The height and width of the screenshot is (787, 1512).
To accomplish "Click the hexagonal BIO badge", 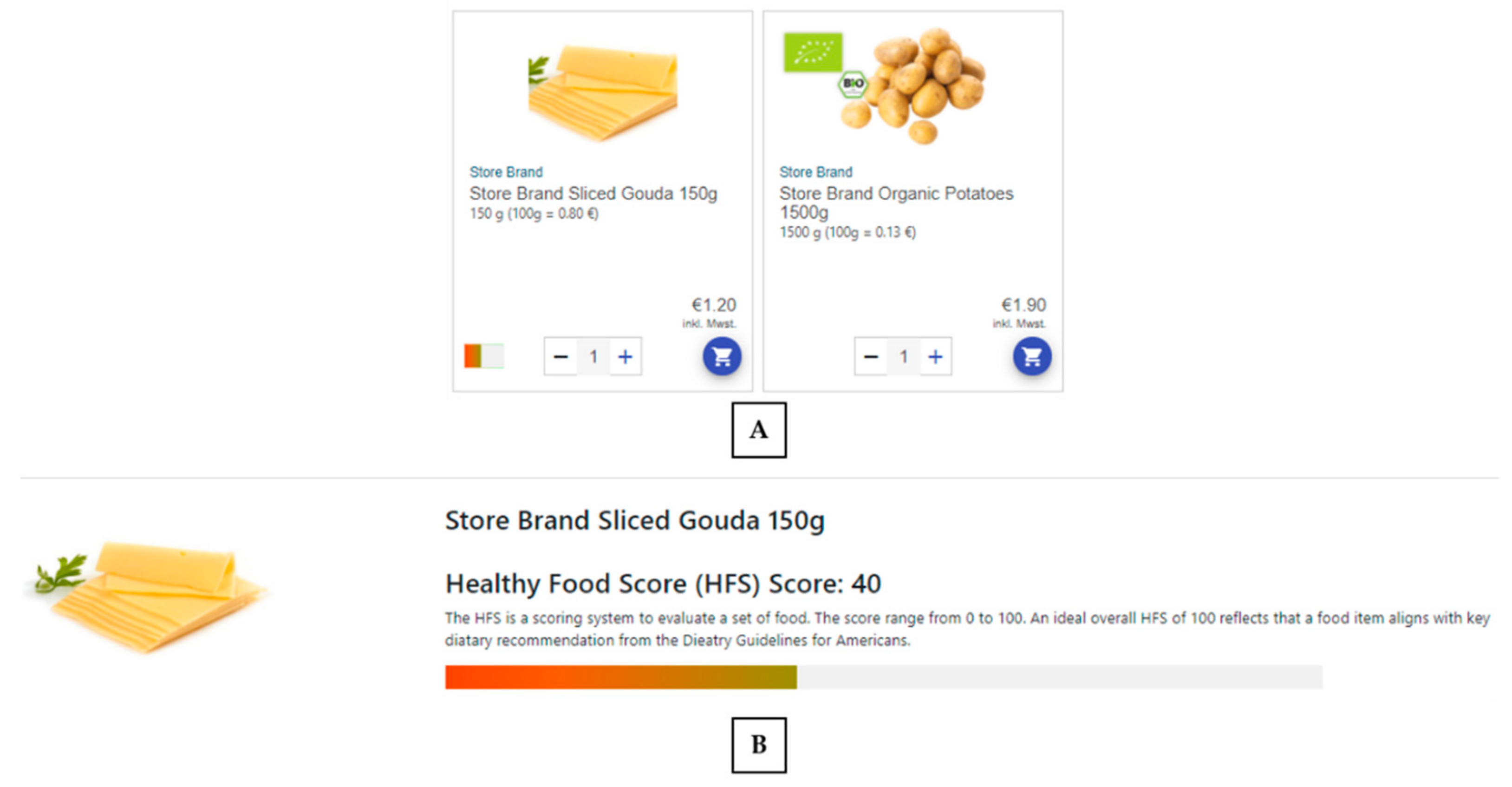I will tap(852, 84).
